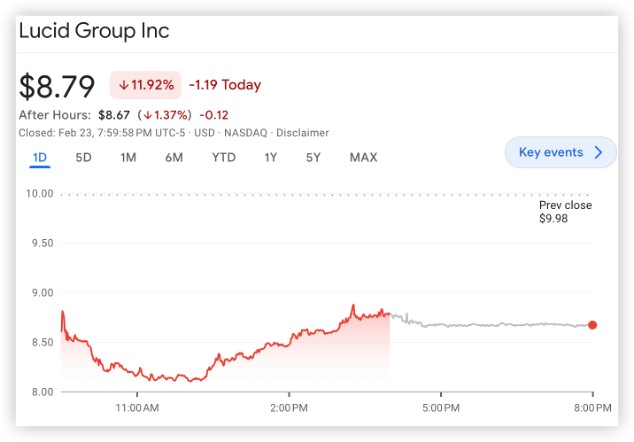The width and height of the screenshot is (634, 442).
Task: Show the MAX range tab
Action: (363, 157)
